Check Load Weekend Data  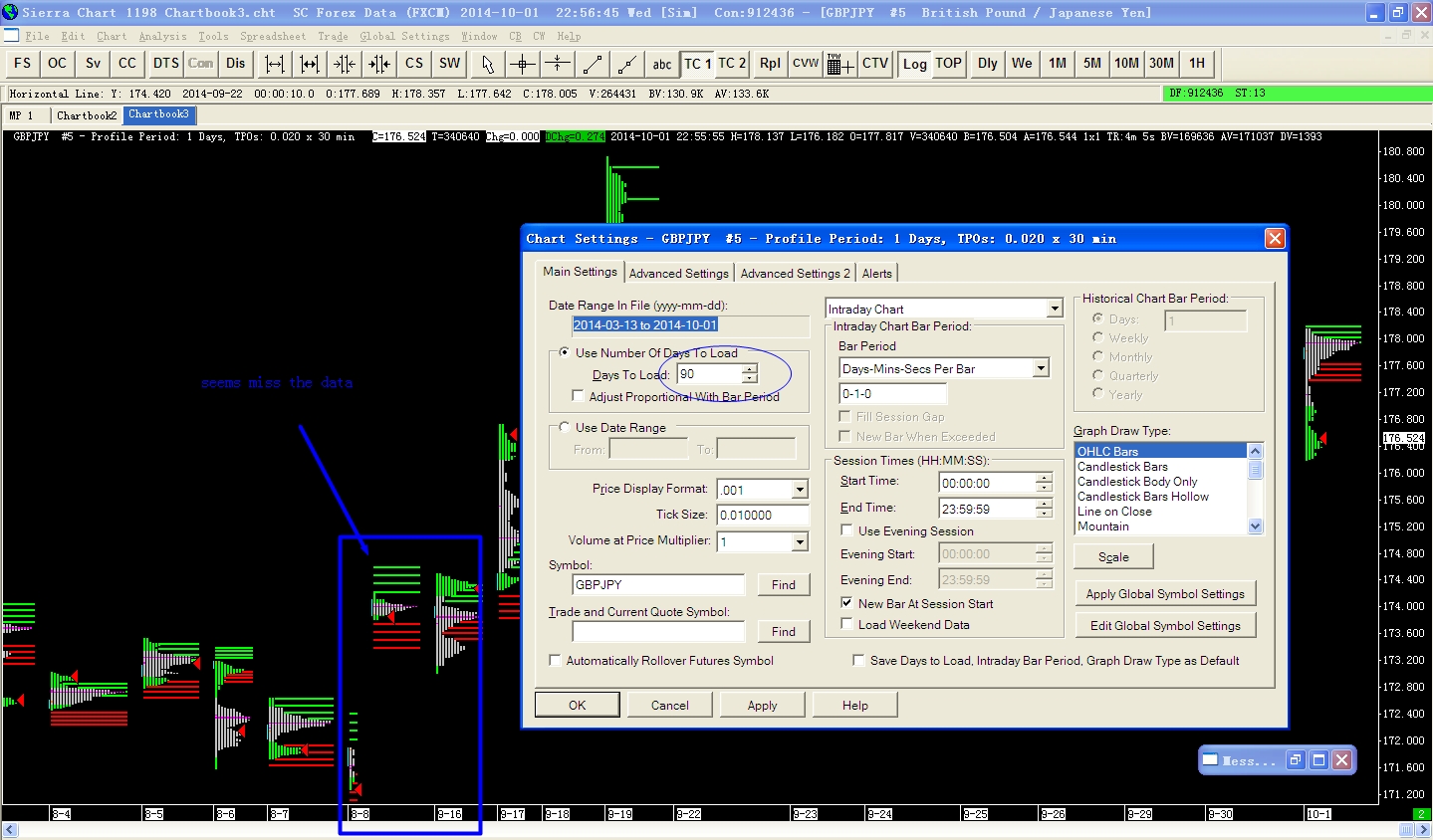point(846,624)
